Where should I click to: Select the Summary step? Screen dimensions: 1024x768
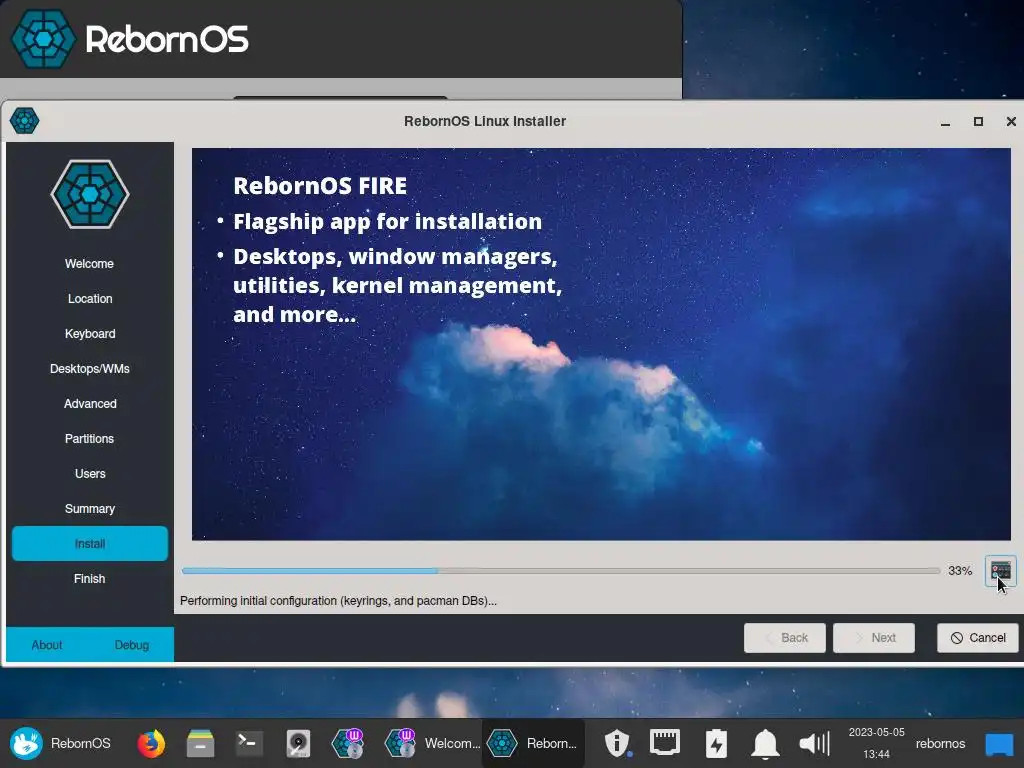(x=89, y=509)
